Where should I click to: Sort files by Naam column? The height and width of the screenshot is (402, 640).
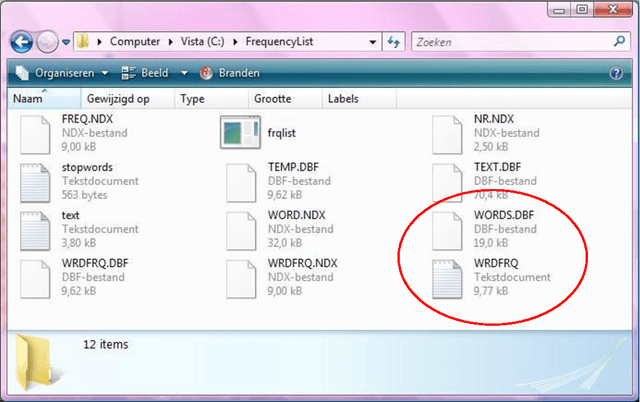(x=30, y=99)
